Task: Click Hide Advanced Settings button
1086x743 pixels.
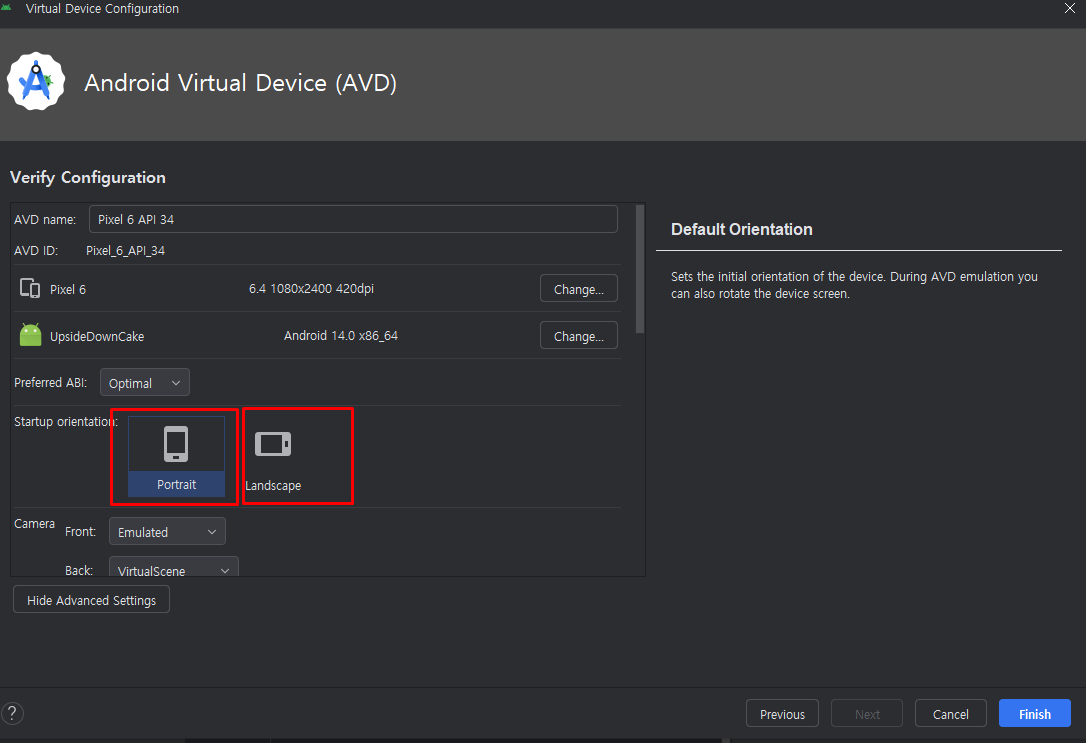Action: pyautogui.click(x=91, y=600)
